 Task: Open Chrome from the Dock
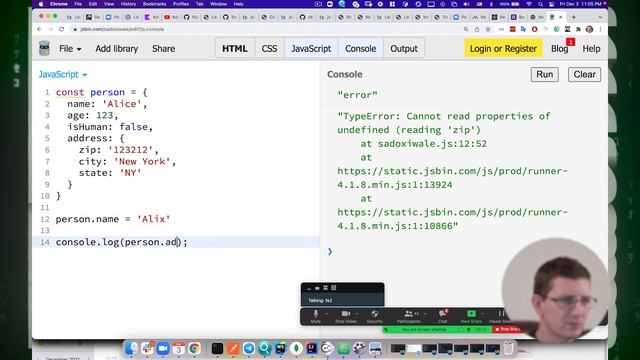(194, 348)
